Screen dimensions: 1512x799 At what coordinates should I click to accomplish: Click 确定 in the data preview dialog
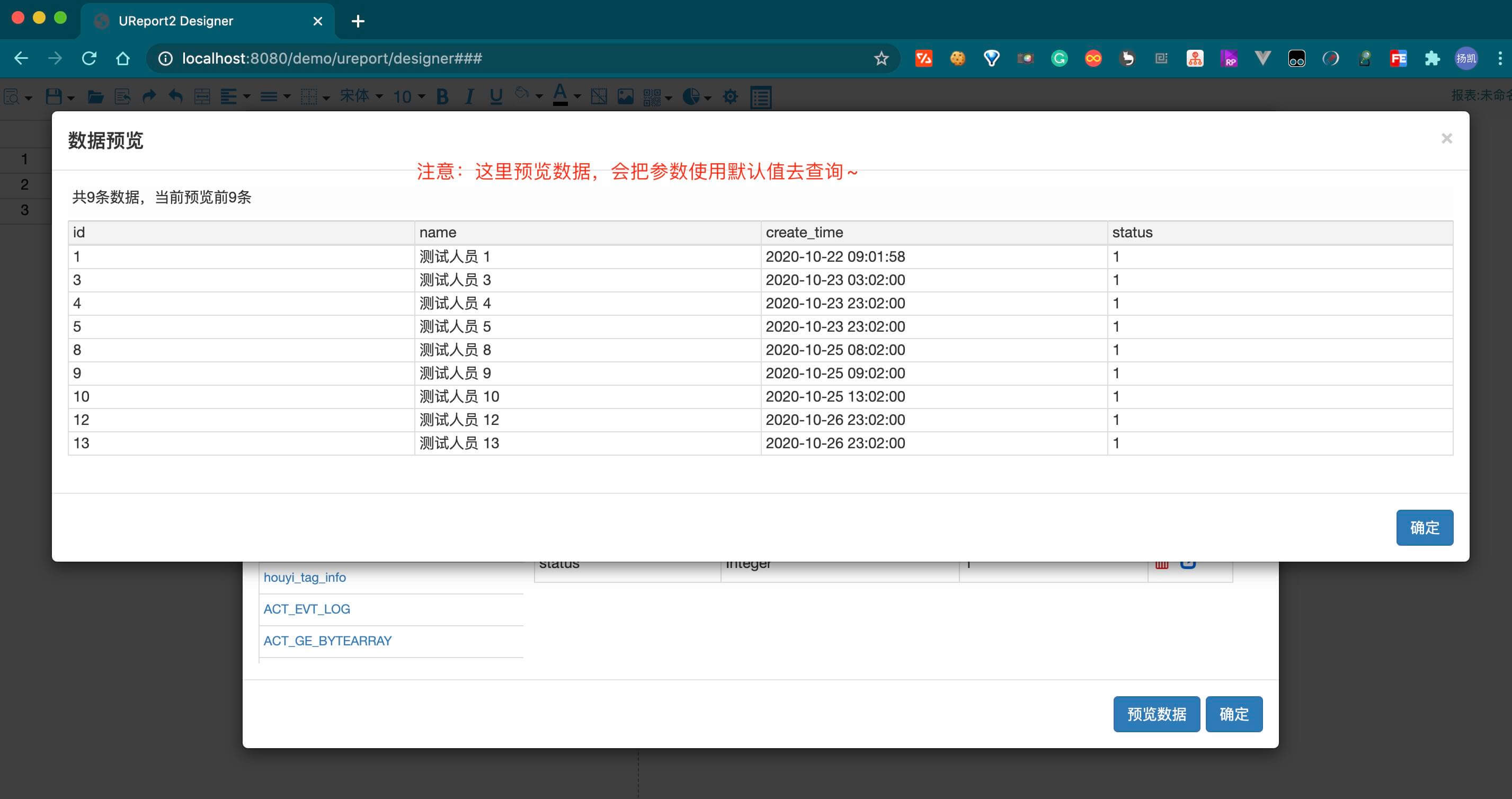1424,527
